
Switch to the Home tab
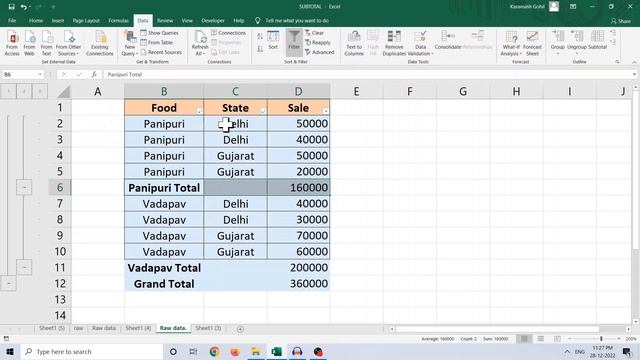point(36,20)
